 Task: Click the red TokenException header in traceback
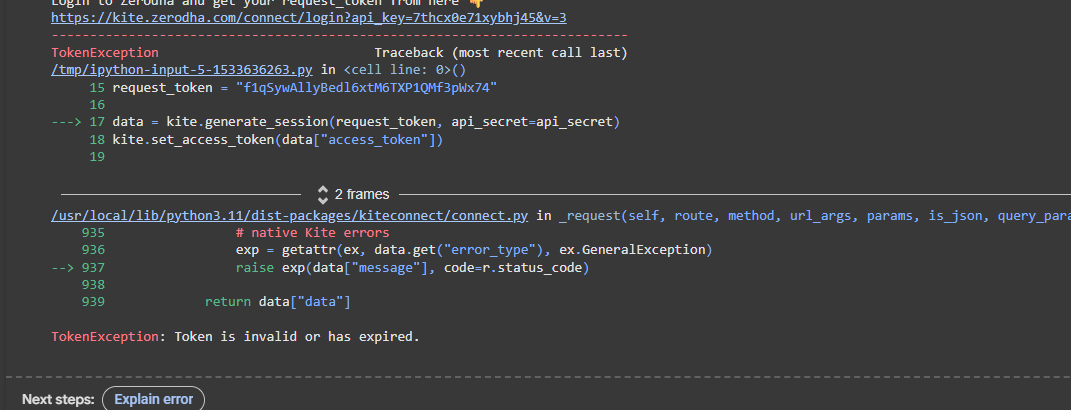[105, 53]
